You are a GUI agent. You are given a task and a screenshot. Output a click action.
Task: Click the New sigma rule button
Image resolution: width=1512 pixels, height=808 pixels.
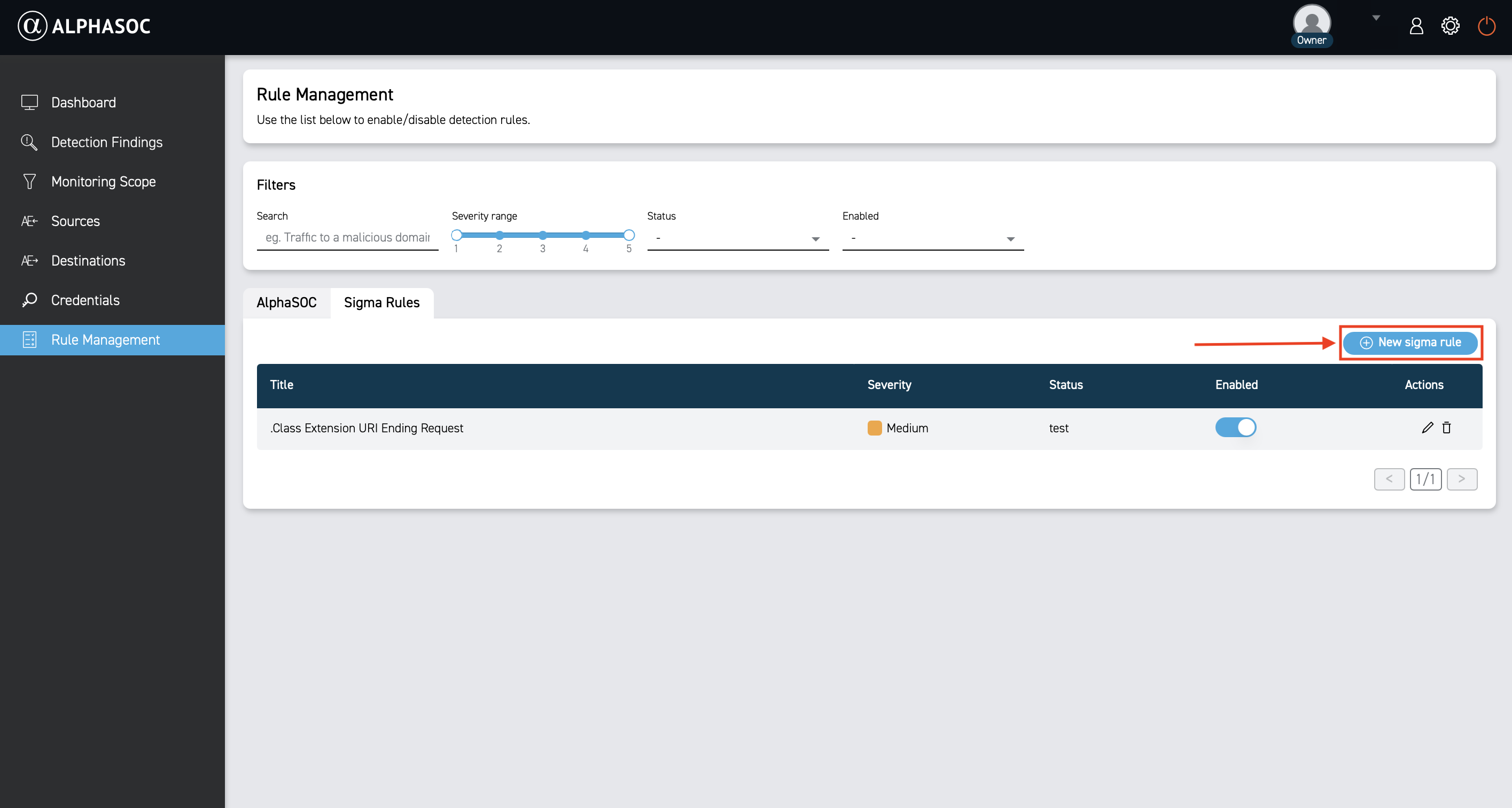coord(1409,343)
